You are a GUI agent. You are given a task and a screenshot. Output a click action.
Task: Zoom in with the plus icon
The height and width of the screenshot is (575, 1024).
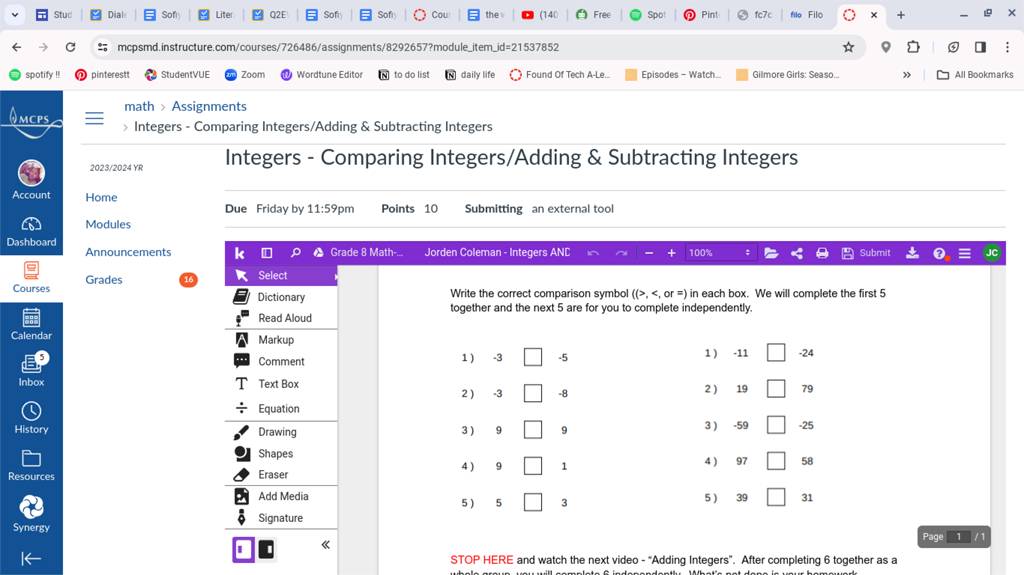[x=671, y=253]
